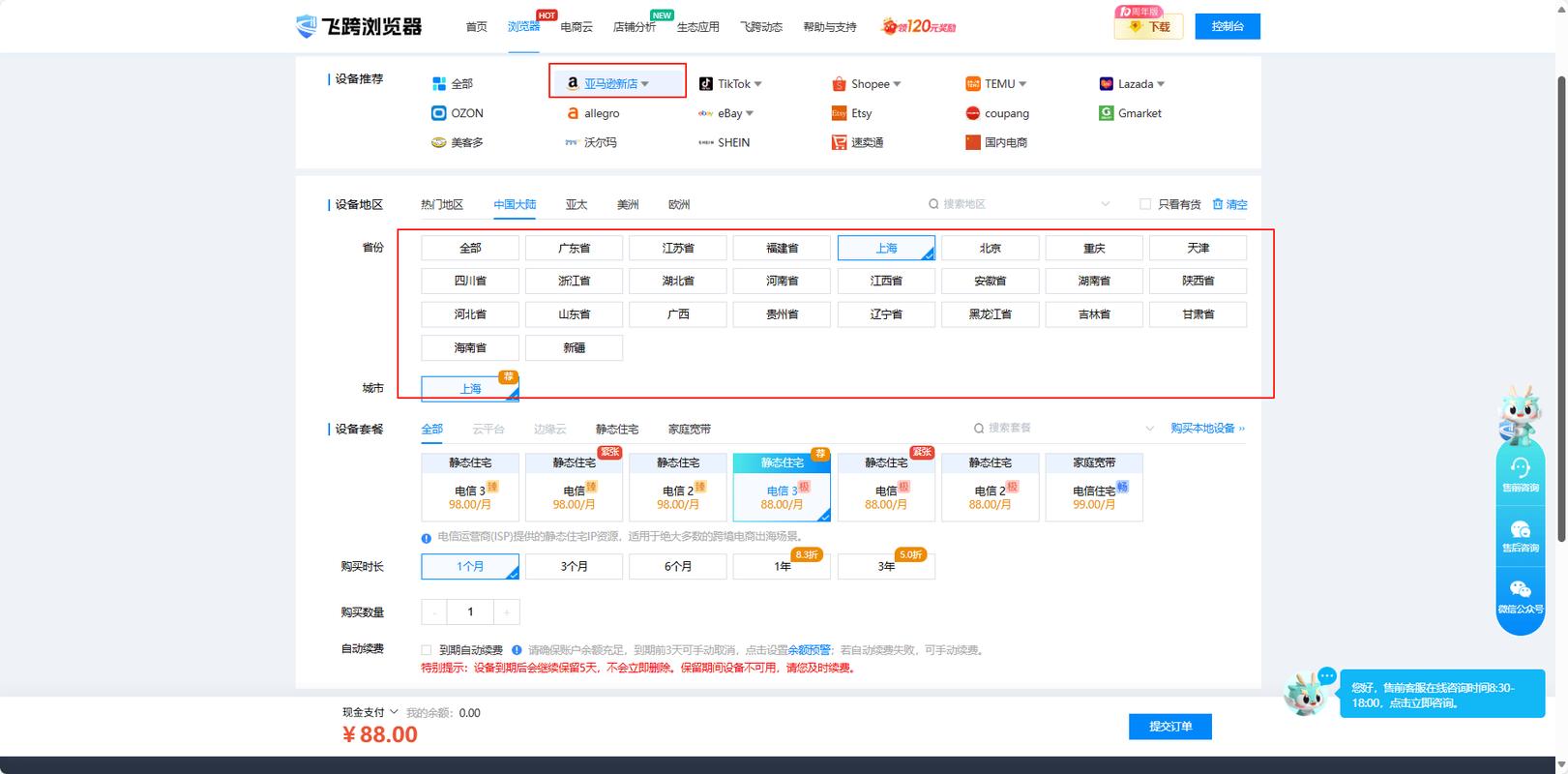
Task: Tick the 只看有货 checkbox
Action: click(x=1145, y=204)
